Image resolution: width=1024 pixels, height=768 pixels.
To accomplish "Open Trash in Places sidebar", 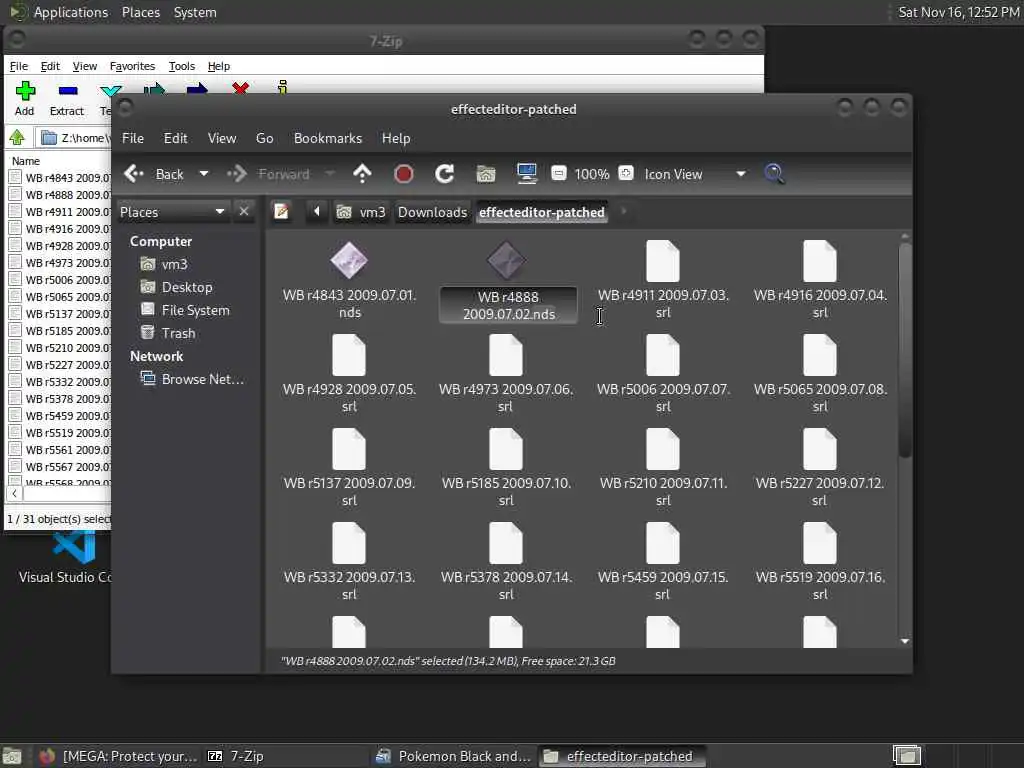I will coord(178,332).
